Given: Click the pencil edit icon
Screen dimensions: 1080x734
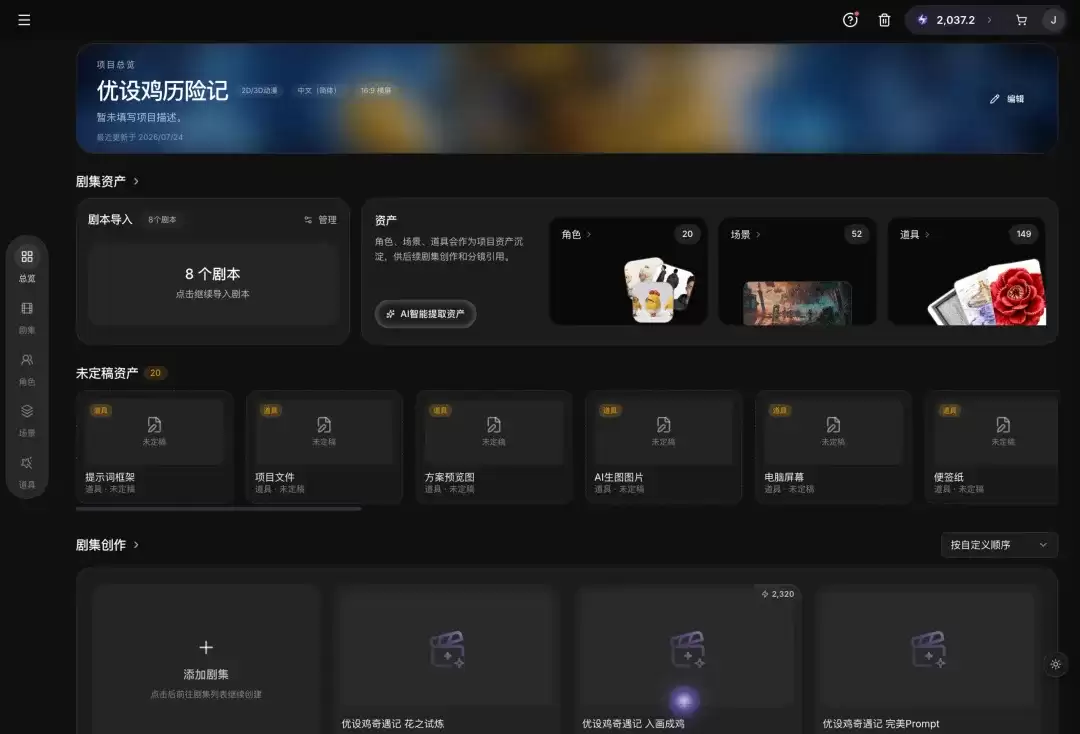Looking at the screenshot, I should pyautogui.click(x=995, y=99).
